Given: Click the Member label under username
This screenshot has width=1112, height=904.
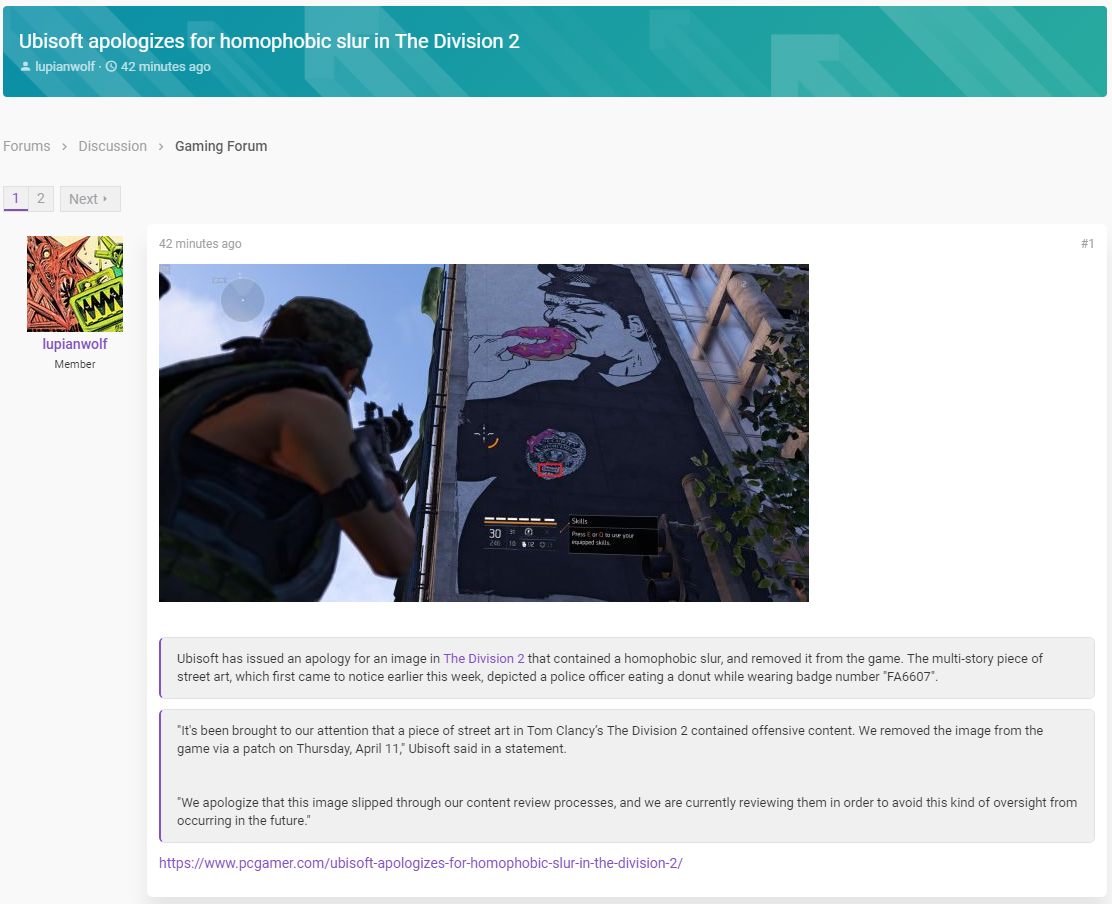Looking at the screenshot, I should click(x=75, y=364).
